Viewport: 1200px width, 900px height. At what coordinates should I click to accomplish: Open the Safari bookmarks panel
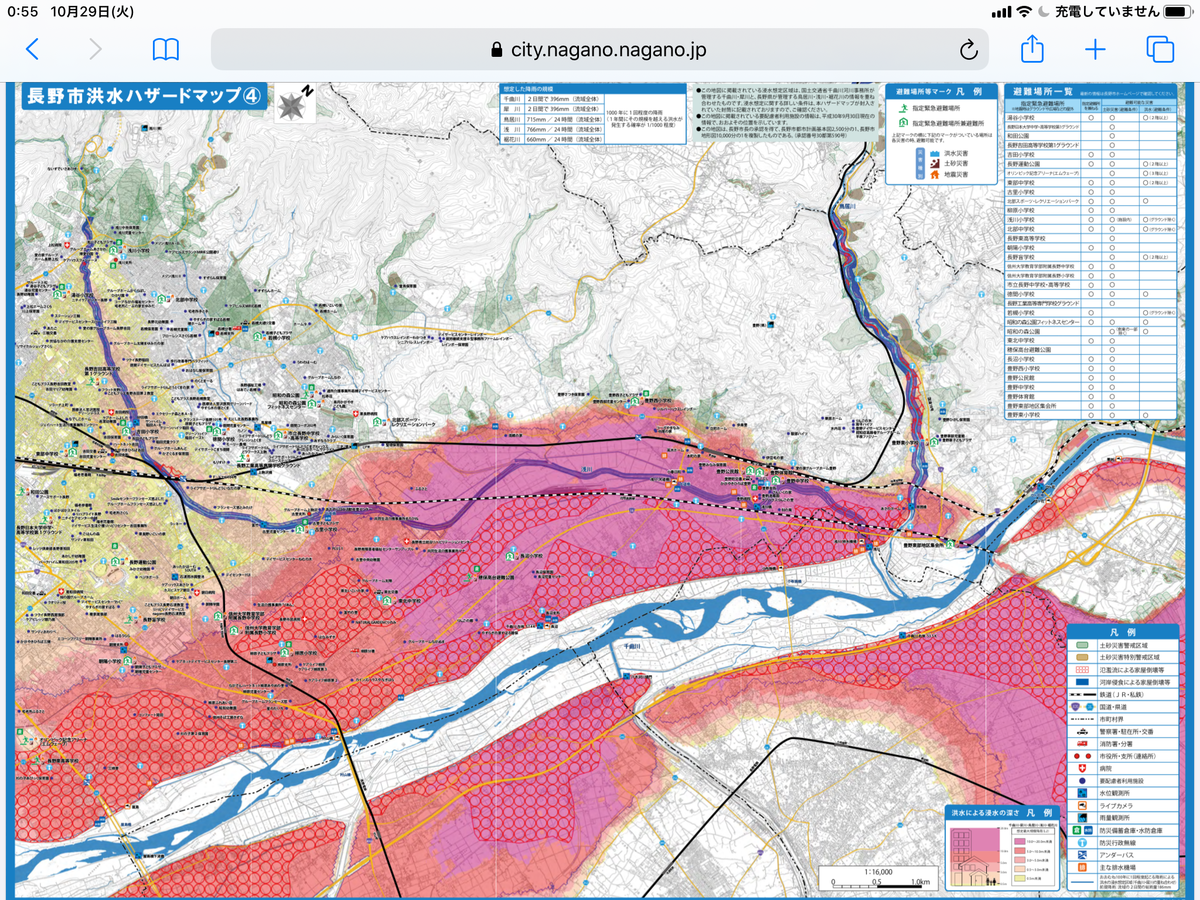pyautogui.click(x=166, y=49)
